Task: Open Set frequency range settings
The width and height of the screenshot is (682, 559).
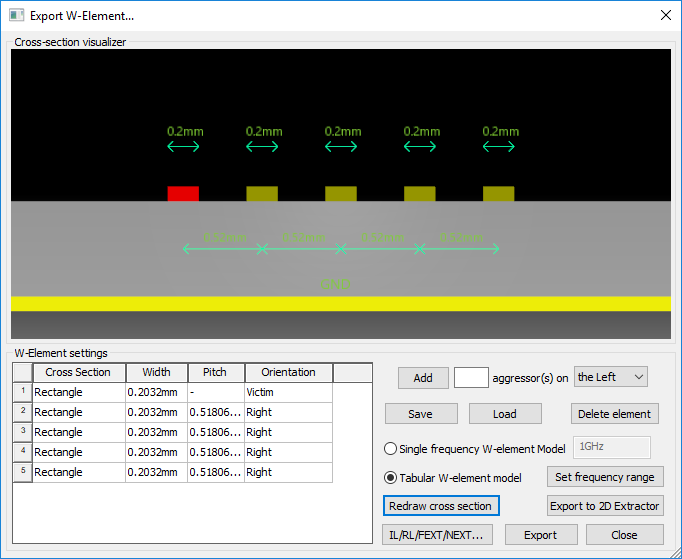Action: 605,477
